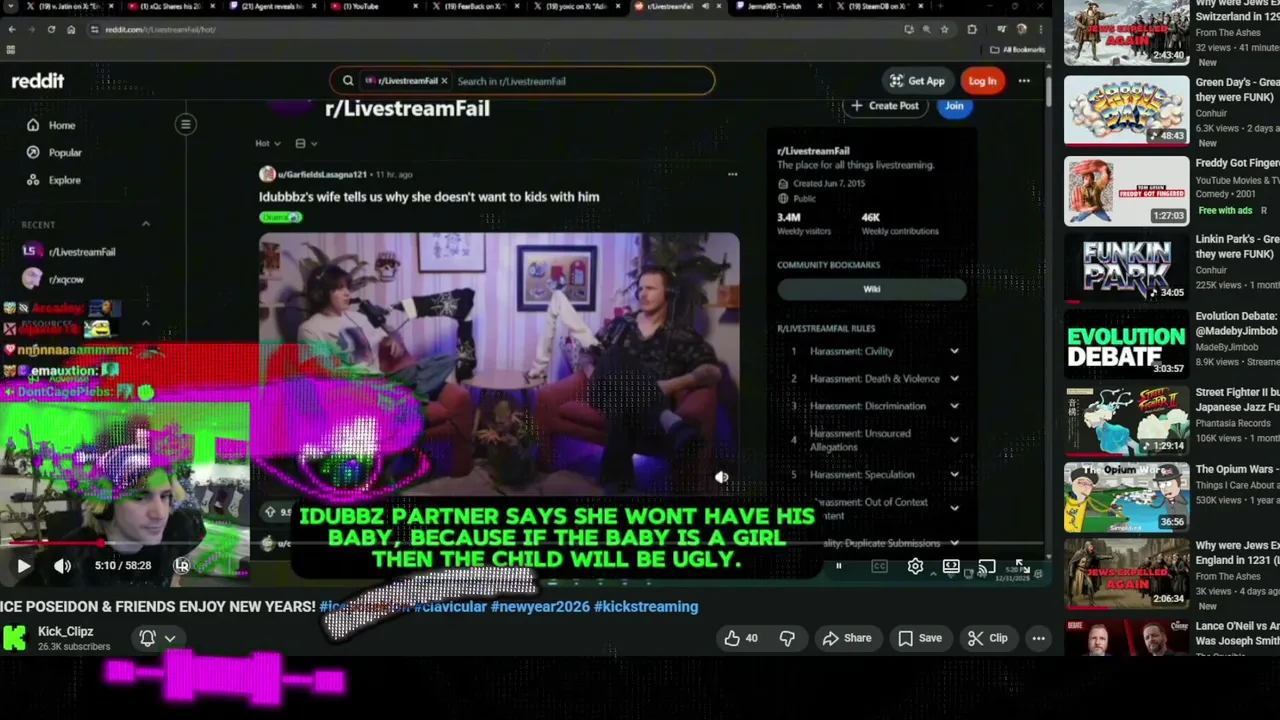
Task: Cast the video with the player's cast icon
Action: click(x=987, y=567)
